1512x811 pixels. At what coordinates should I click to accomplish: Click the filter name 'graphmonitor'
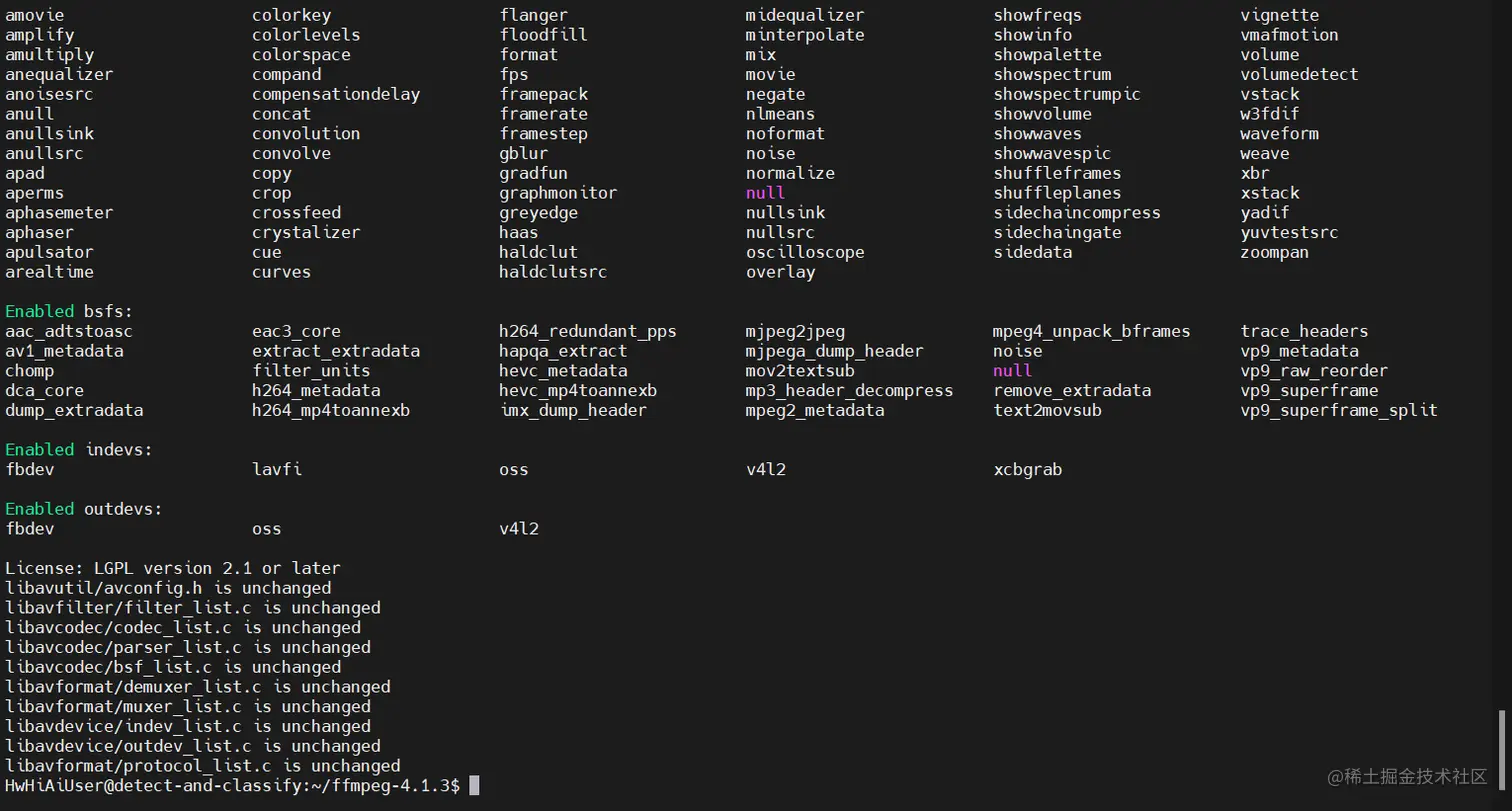558,193
